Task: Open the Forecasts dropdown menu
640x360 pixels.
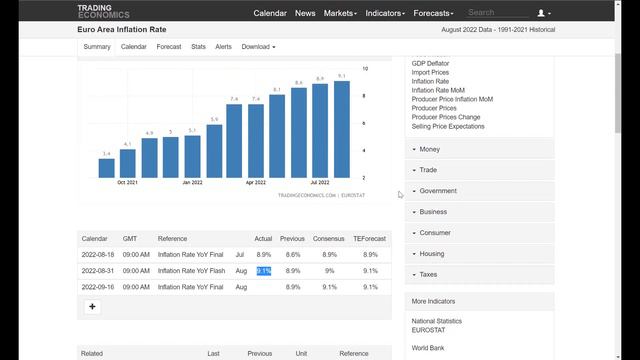Action: (x=433, y=13)
